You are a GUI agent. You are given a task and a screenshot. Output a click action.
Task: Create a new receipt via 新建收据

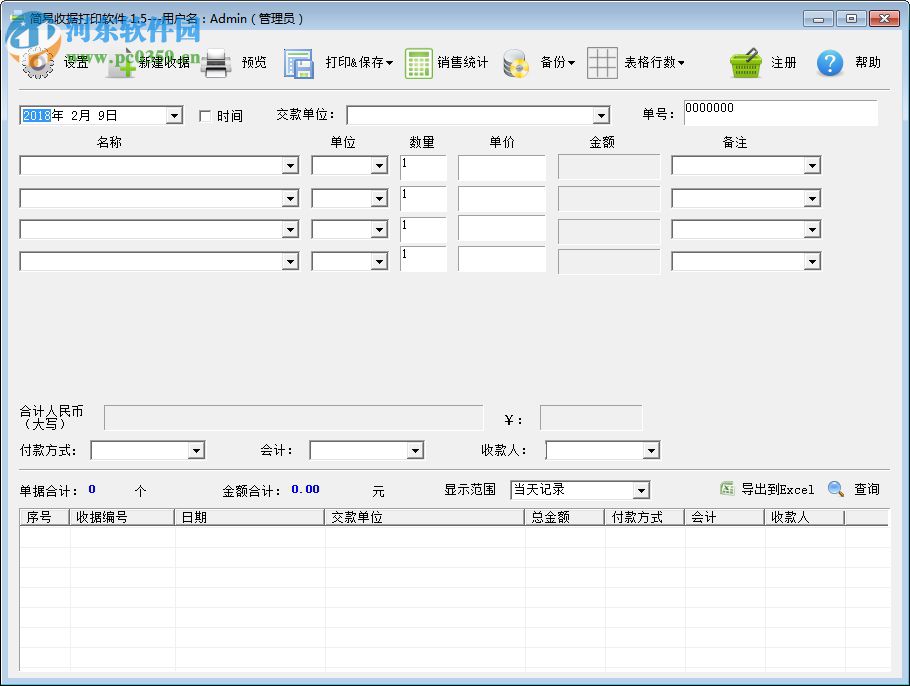pos(145,62)
